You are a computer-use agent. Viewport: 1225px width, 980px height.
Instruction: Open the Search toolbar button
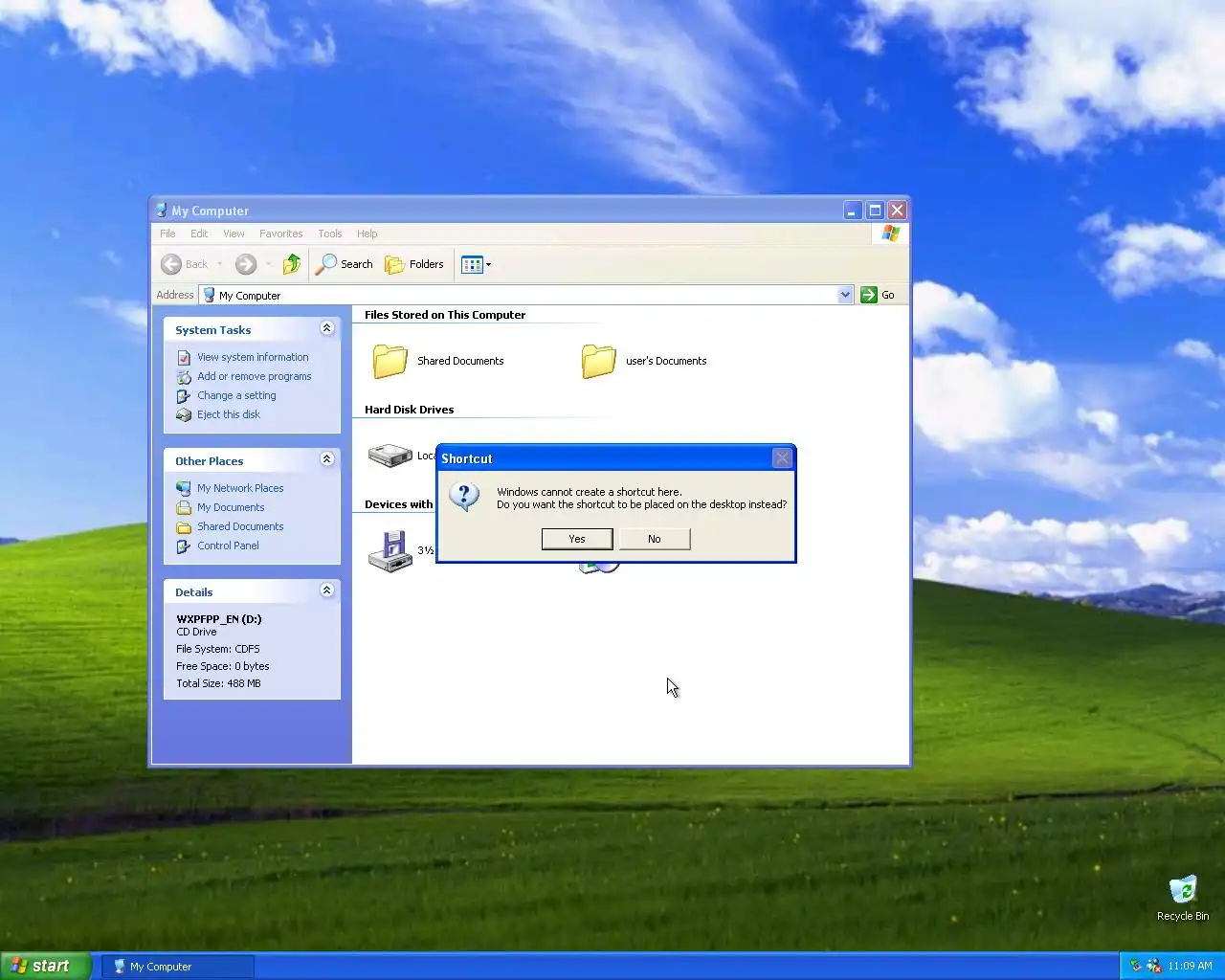345,264
